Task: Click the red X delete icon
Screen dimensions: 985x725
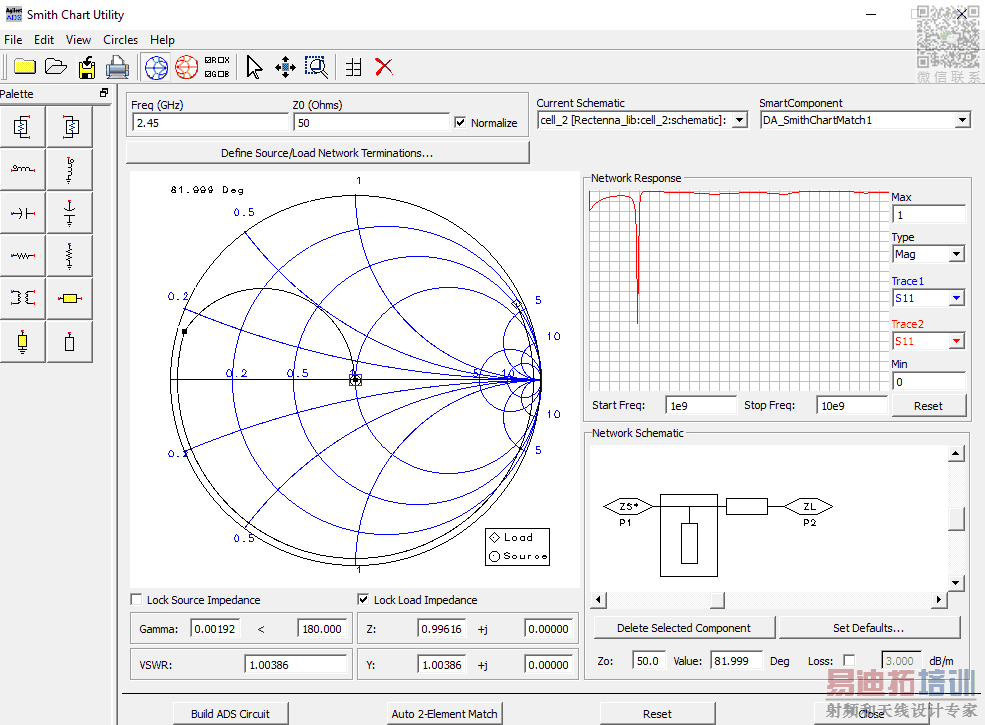Action: click(x=384, y=67)
